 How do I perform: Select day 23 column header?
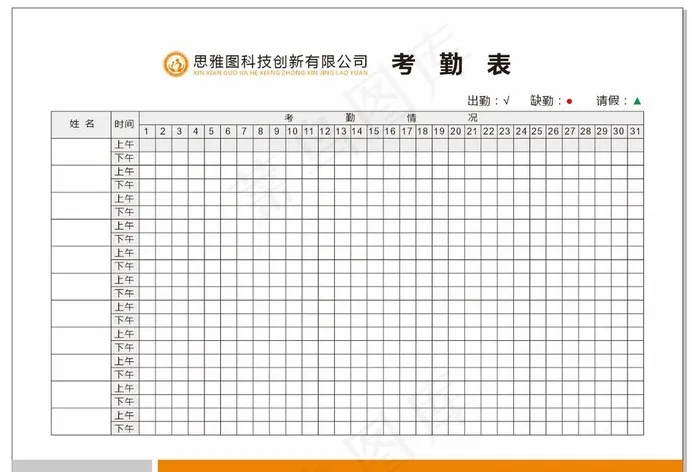click(x=505, y=131)
